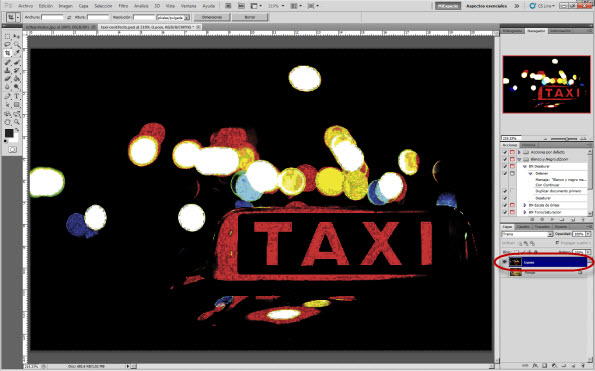Collapse the Detener step details
The height and width of the screenshot is (371, 595).
[x=530, y=173]
